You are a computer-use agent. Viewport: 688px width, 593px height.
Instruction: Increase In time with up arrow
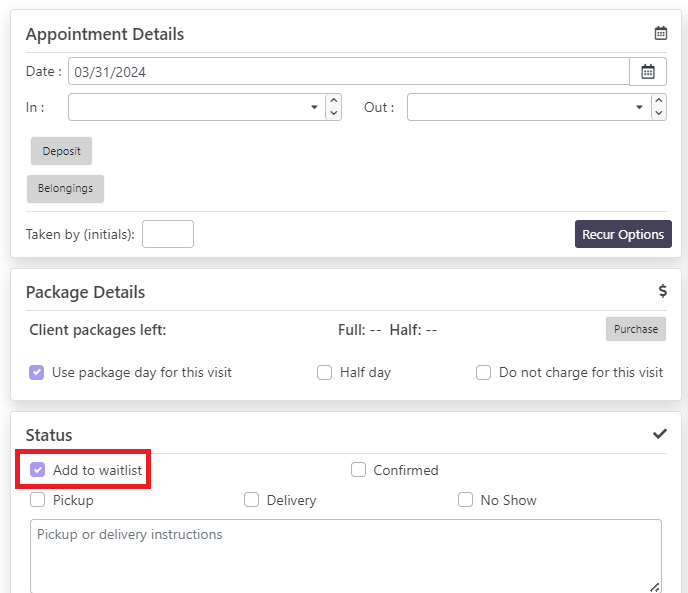click(x=333, y=101)
